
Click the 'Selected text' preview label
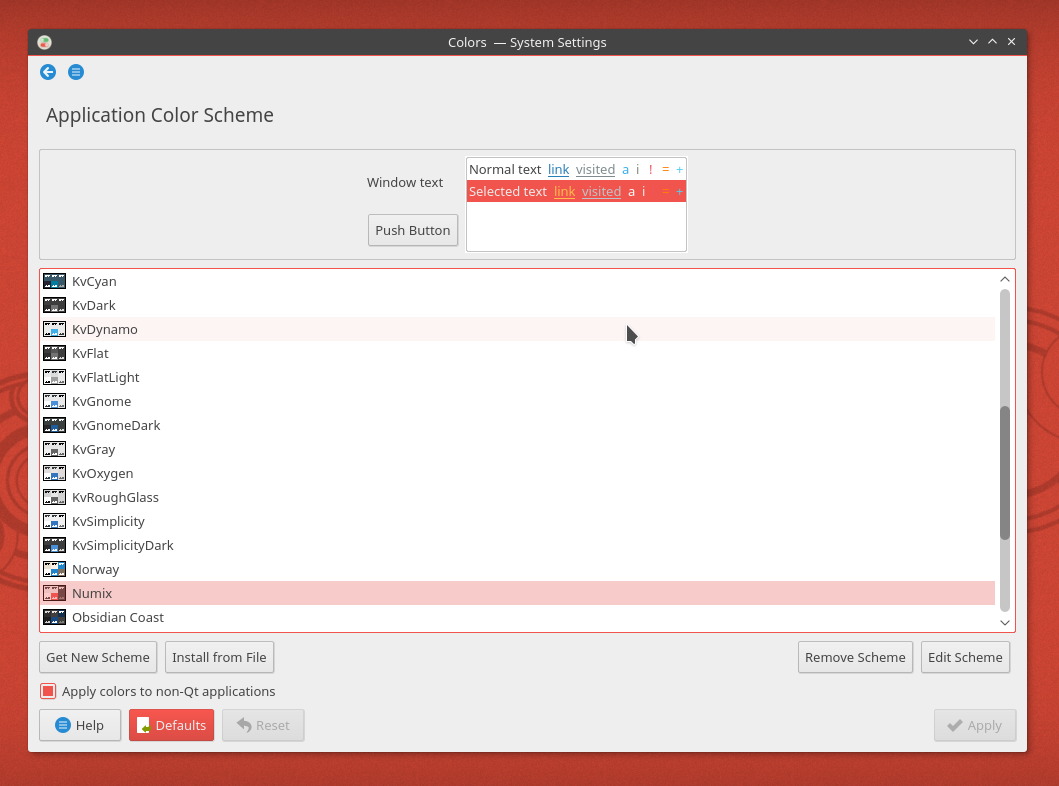click(x=508, y=192)
